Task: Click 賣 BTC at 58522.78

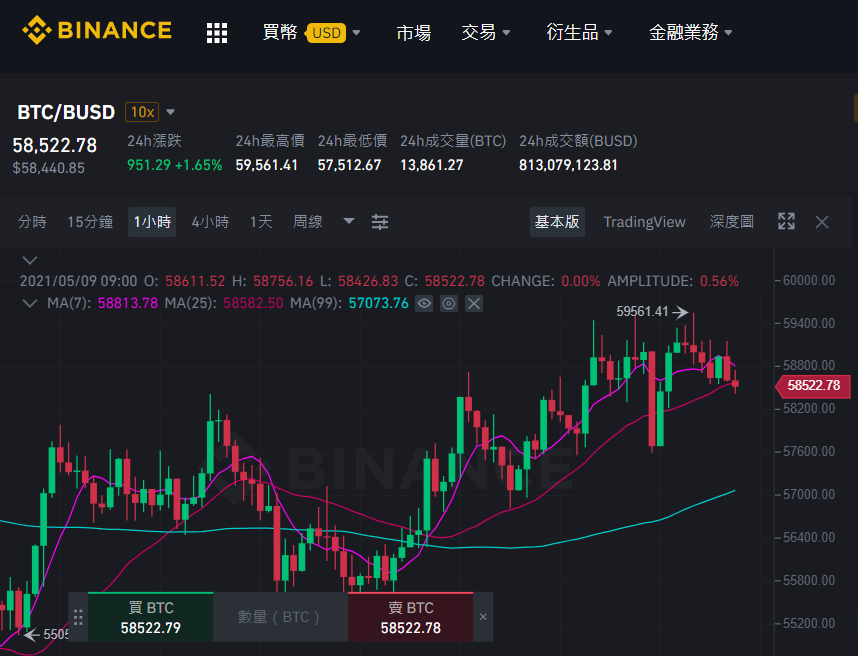Action: pos(410,617)
